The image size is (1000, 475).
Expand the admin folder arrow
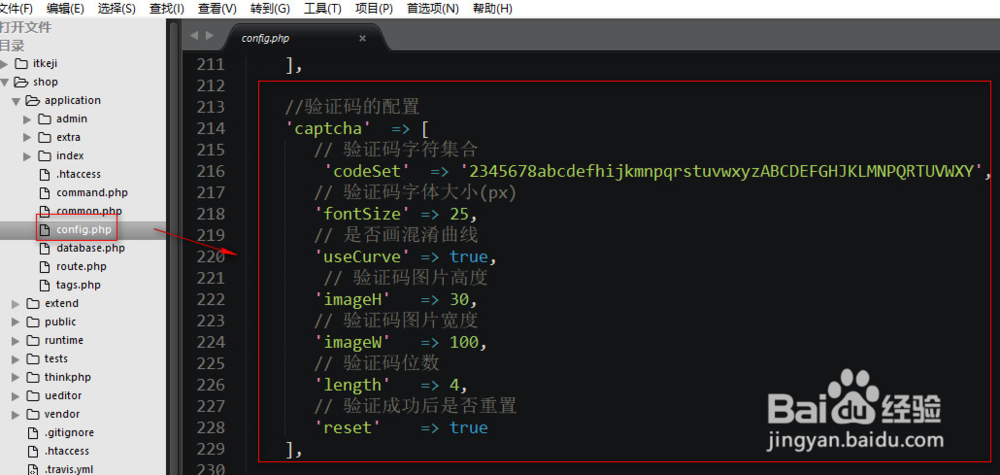(x=27, y=119)
